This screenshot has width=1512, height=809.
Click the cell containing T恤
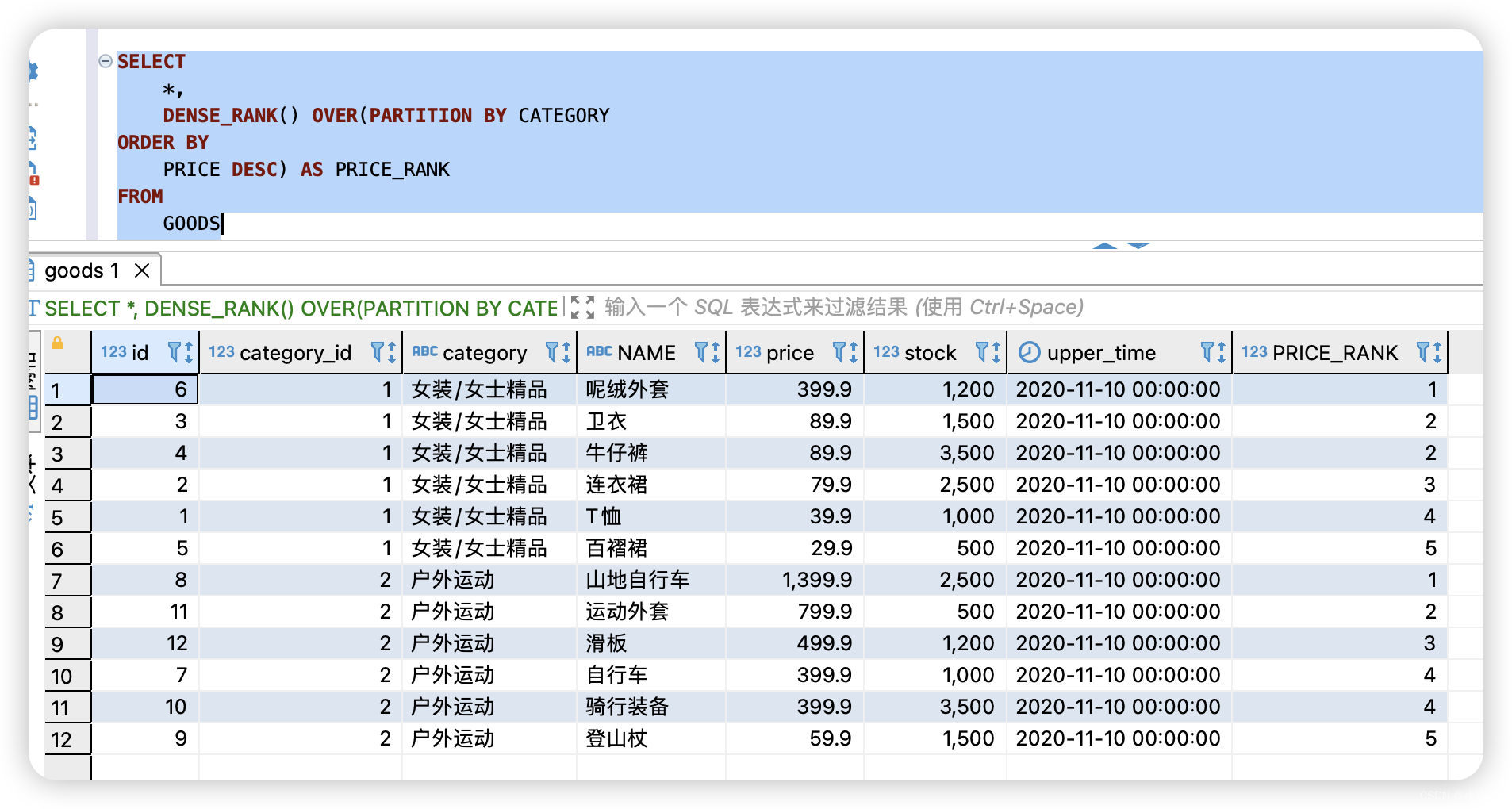pyautogui.click(x=650, y=516)
